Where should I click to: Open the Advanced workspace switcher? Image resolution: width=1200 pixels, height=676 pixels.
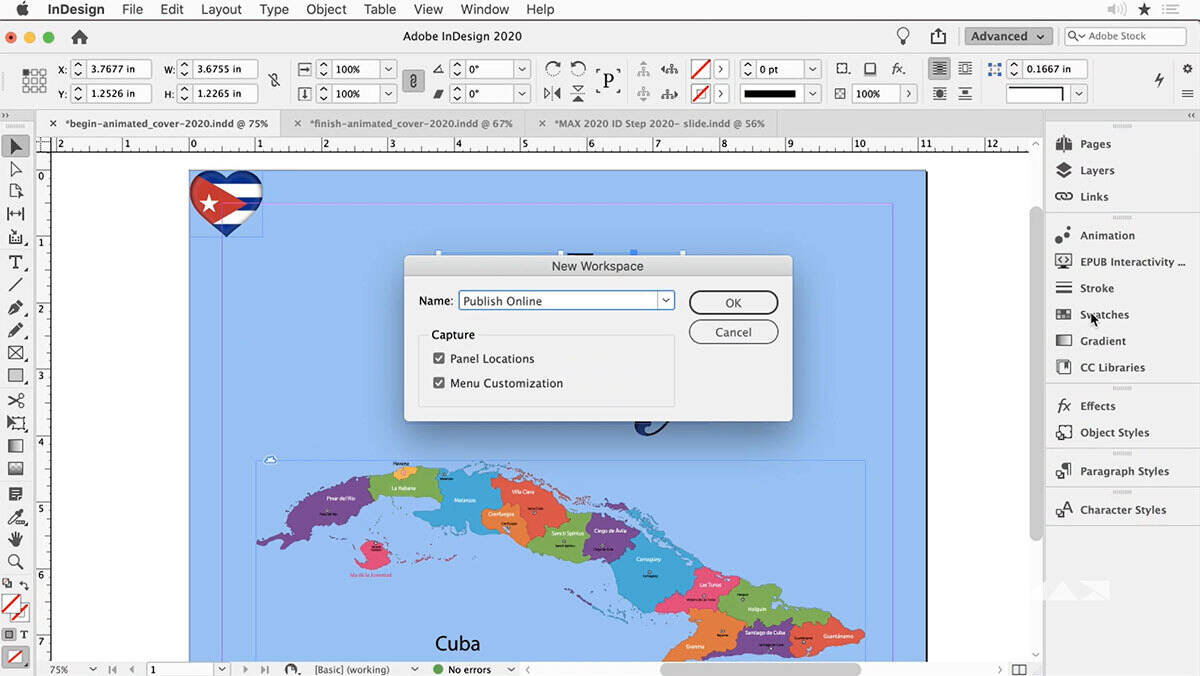coord(1008,36)
